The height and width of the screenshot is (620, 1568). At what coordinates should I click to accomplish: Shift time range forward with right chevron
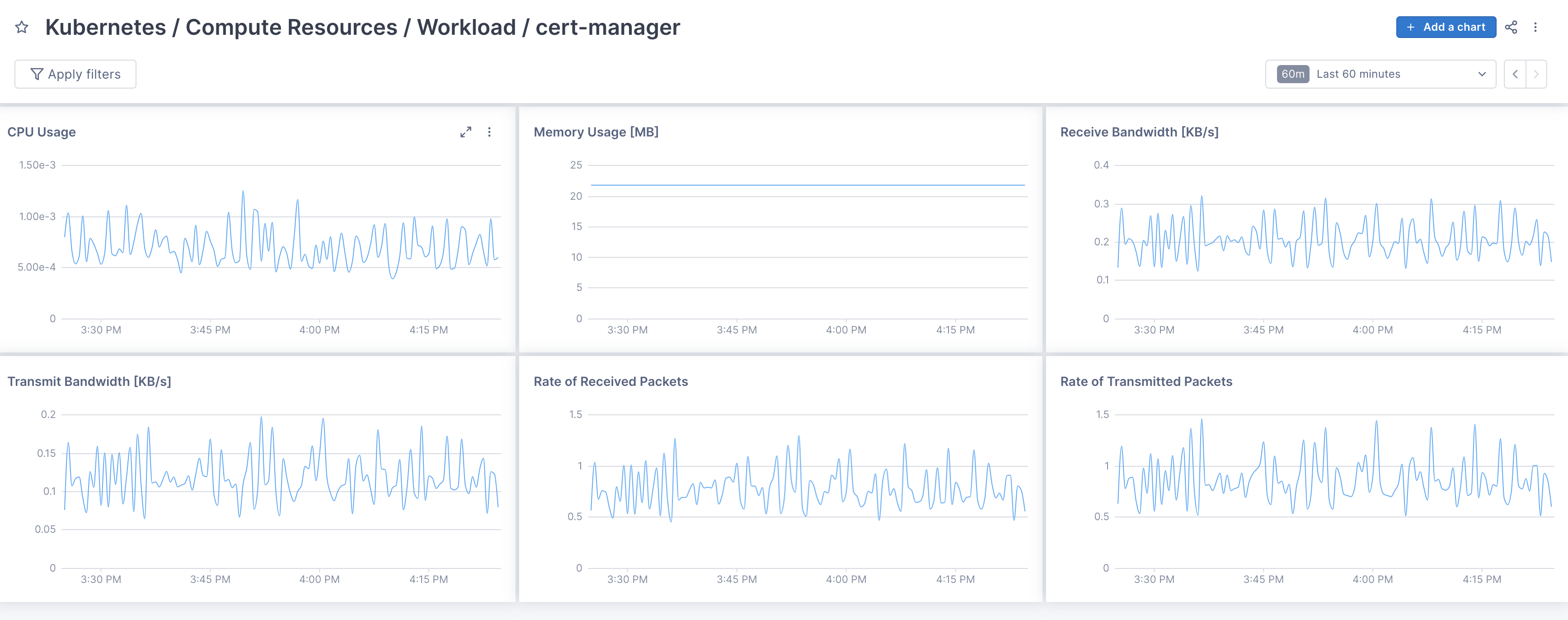point(1537,74)
